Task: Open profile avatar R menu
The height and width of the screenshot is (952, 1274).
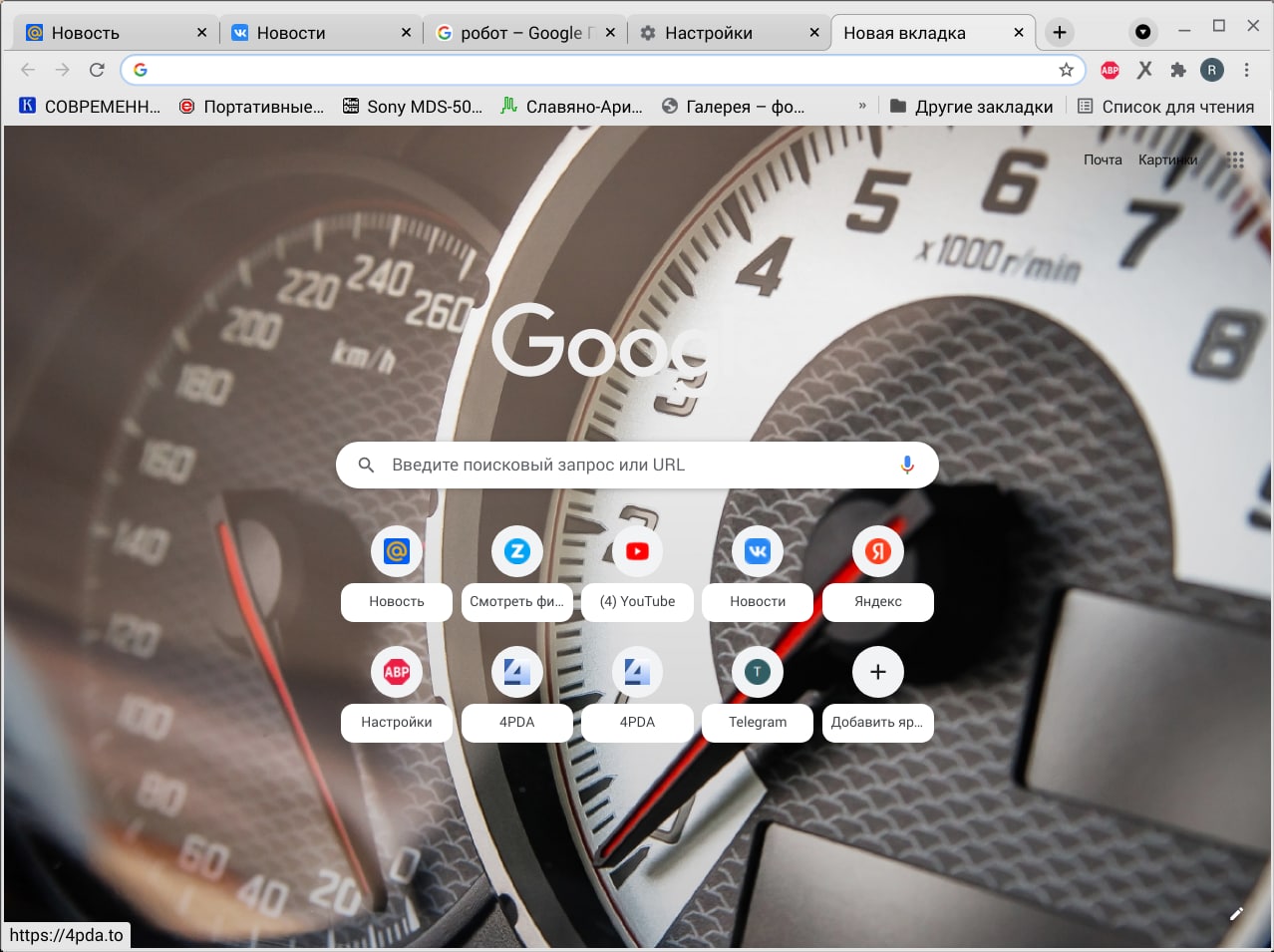Action: click(x=1212, y=70)
